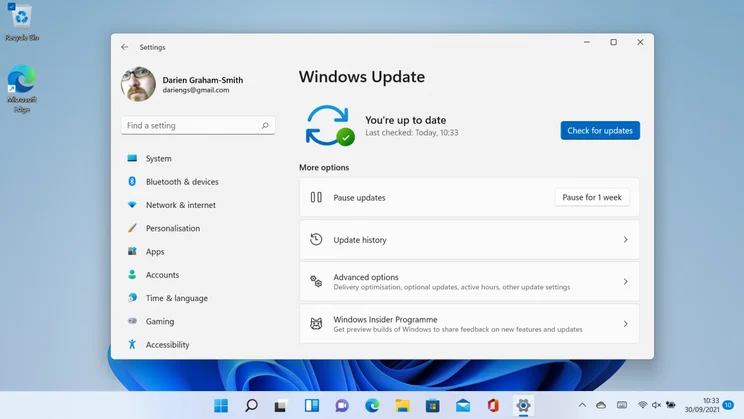
Task: Show hidden tray icons chevron
Action: [x=582, y=405]
